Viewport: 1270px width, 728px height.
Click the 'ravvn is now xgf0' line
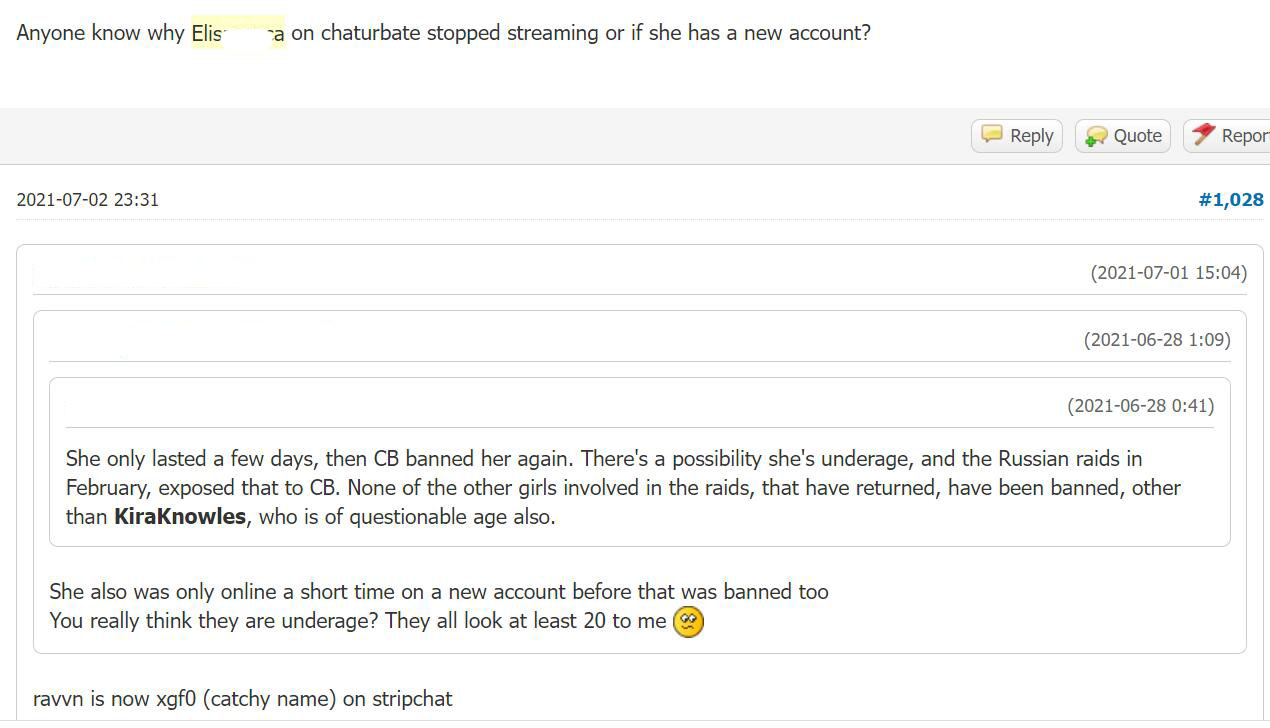pos(243,699)
